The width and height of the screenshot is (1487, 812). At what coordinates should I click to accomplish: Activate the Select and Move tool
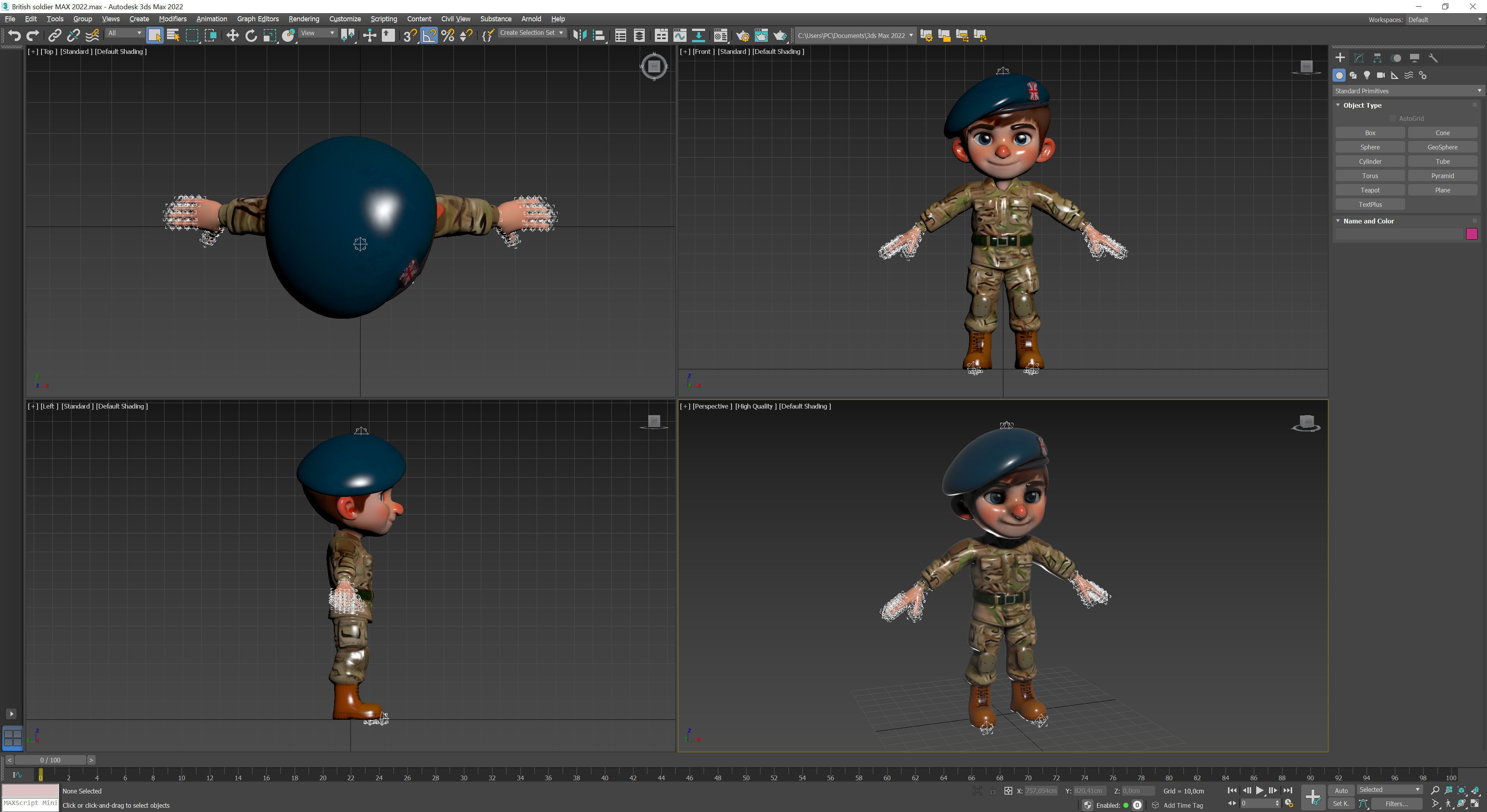tap(232, 36)
